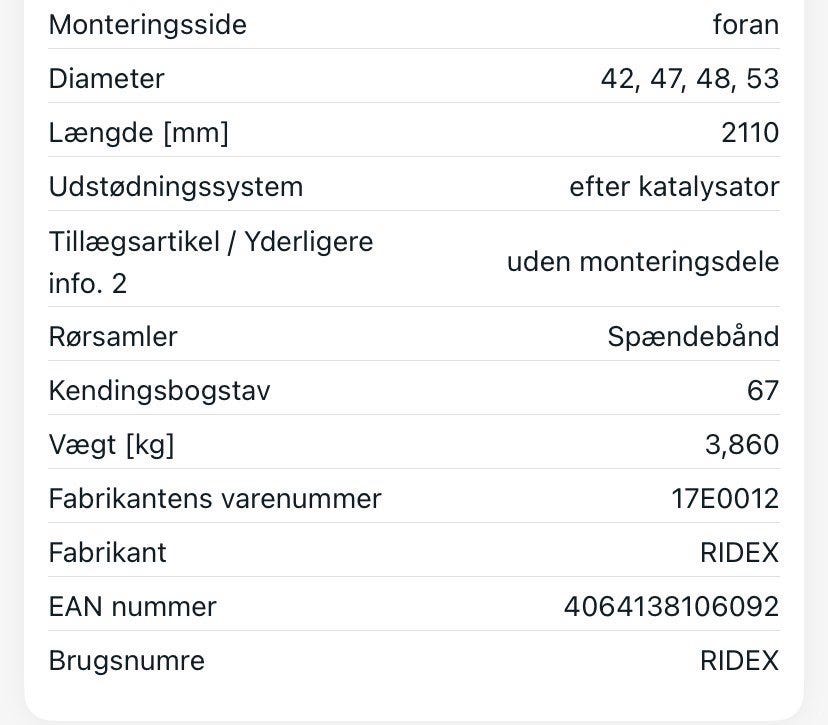Click the Vægt [kg] label
Screen dimensions: 828x725
(111, 444)
